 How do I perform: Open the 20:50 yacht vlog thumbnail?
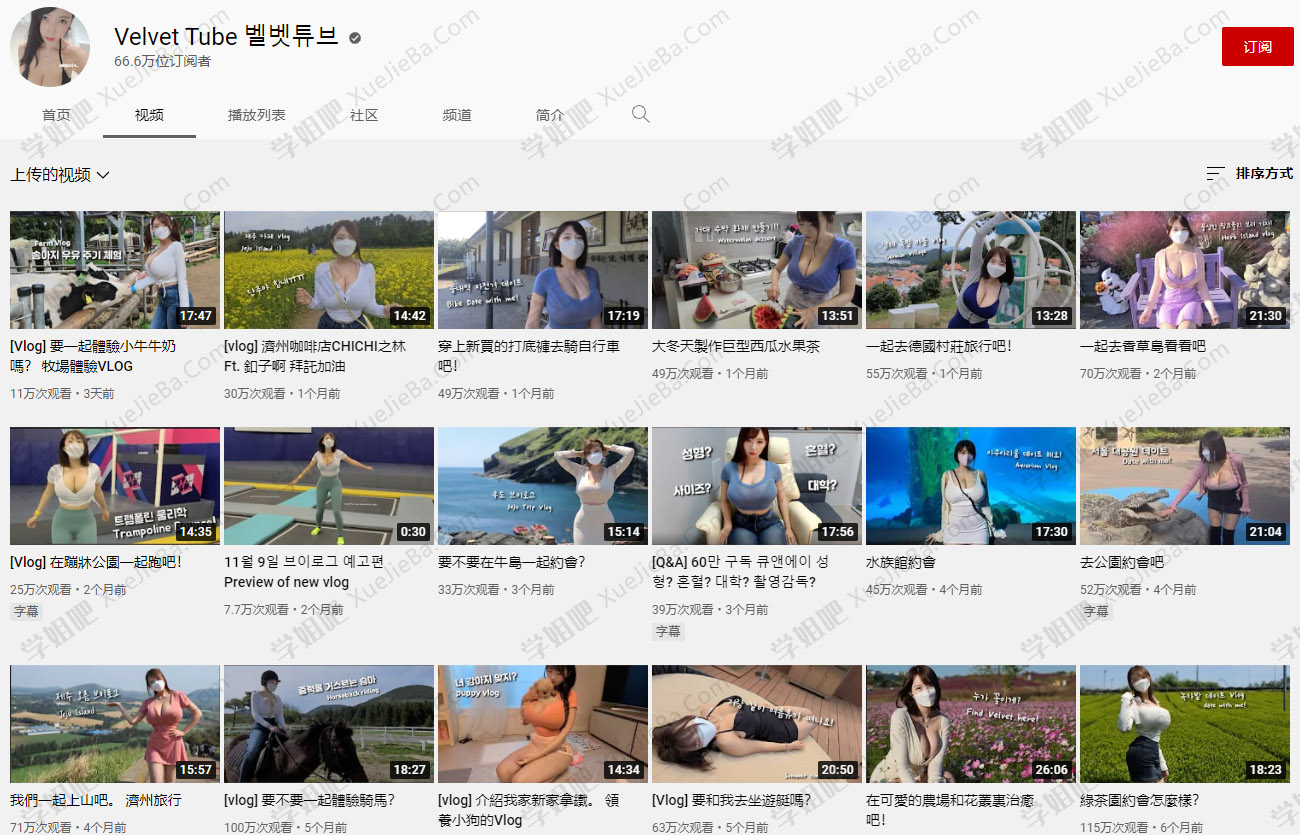[x=757, y=724]
